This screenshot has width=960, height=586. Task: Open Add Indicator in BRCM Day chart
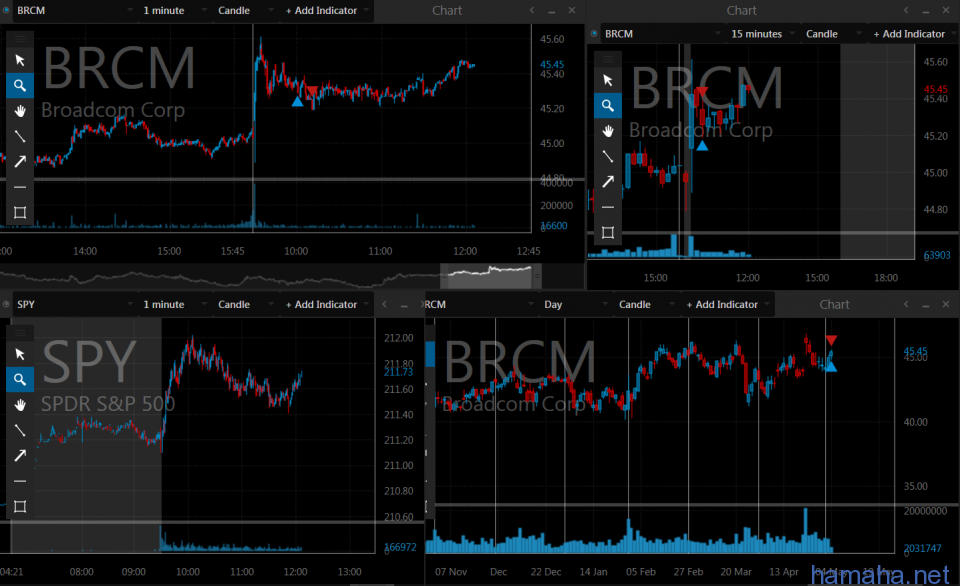coord(727,304)
